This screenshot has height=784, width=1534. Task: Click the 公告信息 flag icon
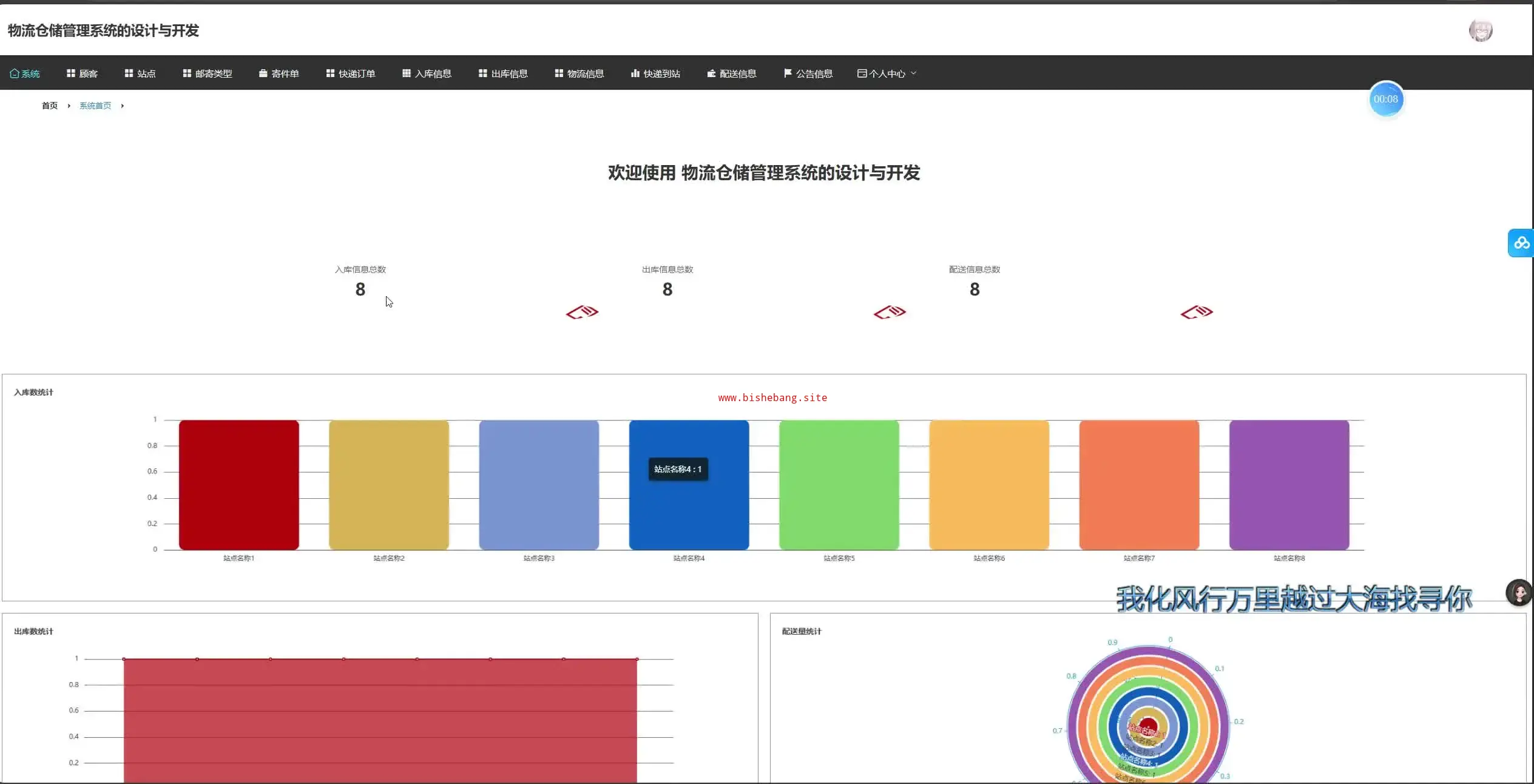click(x=787, y=73)
